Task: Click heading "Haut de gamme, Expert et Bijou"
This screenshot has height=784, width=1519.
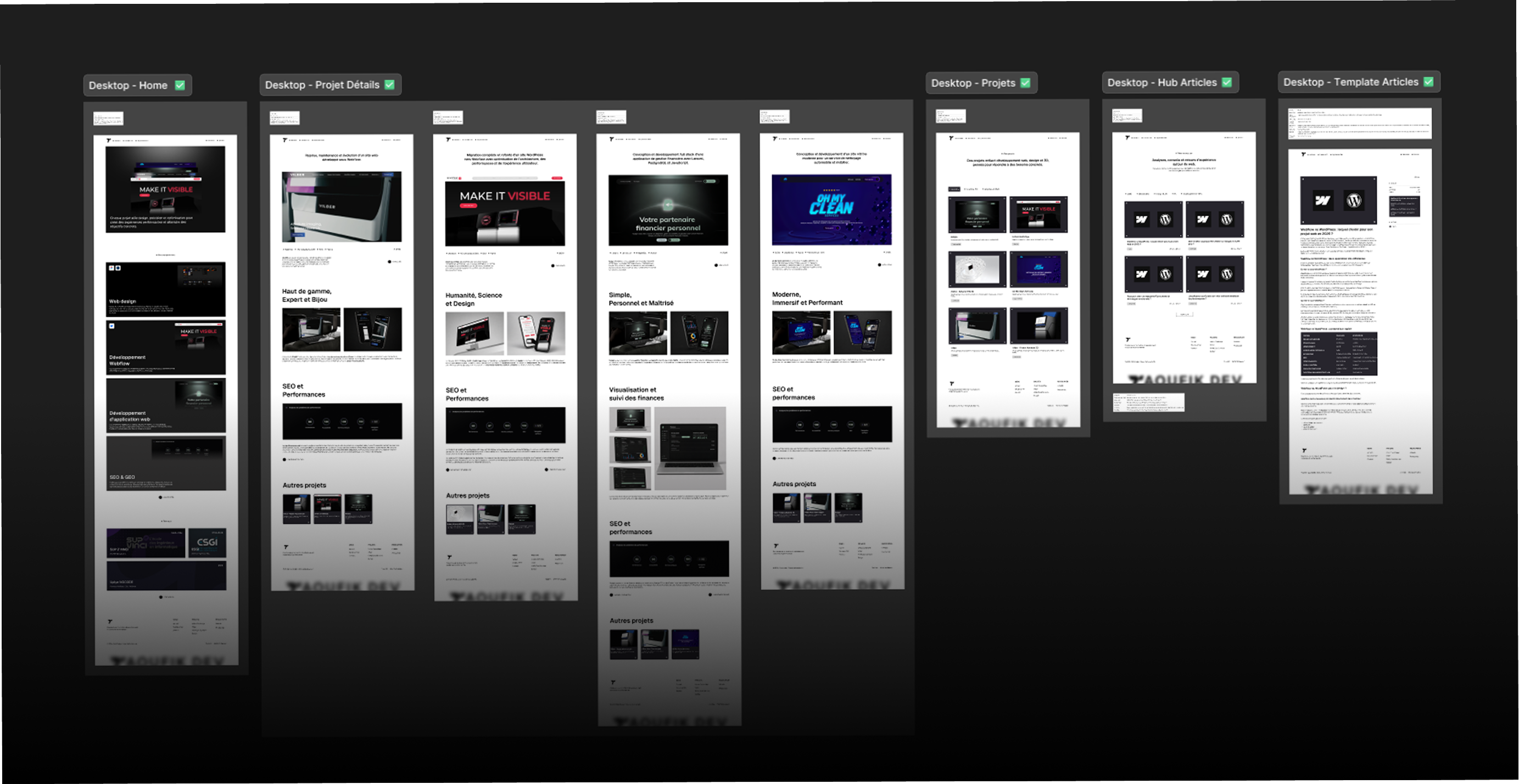Action: point(306,295)
